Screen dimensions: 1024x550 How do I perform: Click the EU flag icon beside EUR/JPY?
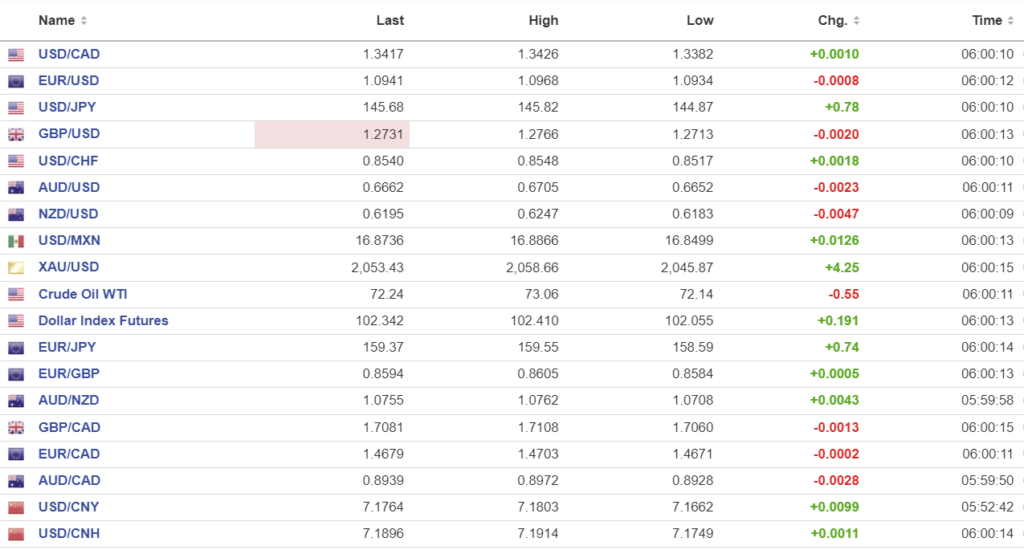click(x=16, y=348)
